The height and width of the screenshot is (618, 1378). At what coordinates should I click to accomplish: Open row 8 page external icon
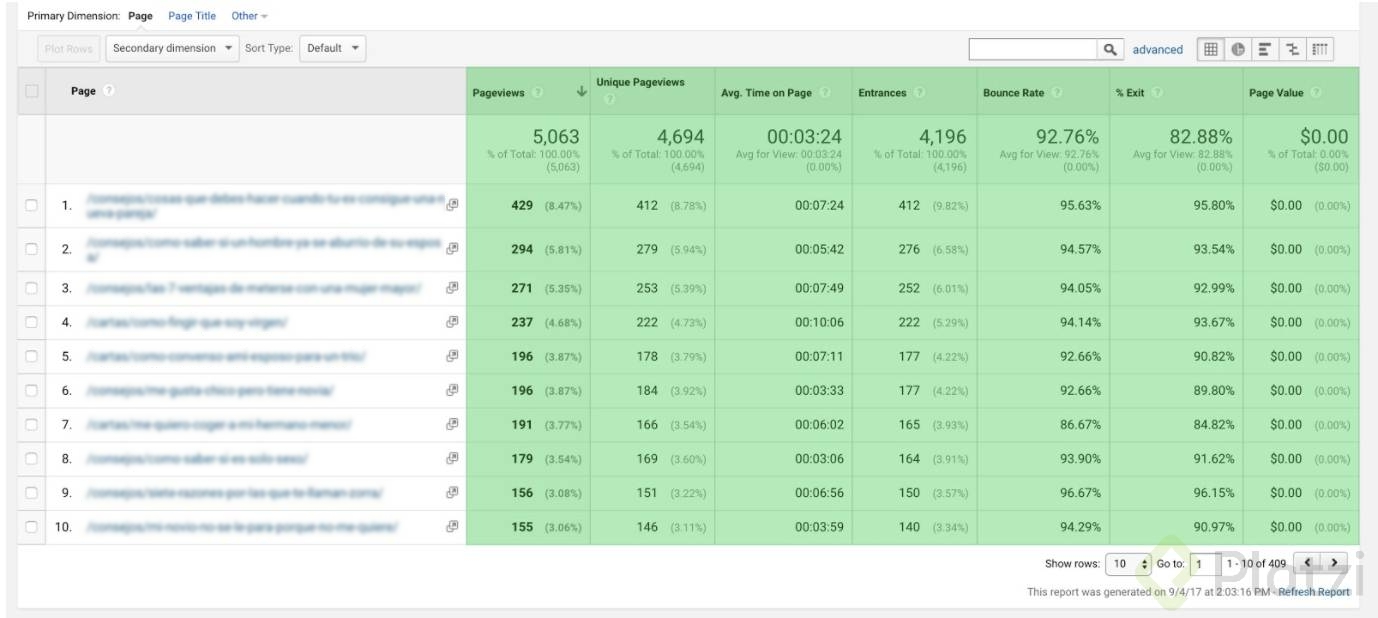coord(452,458)
